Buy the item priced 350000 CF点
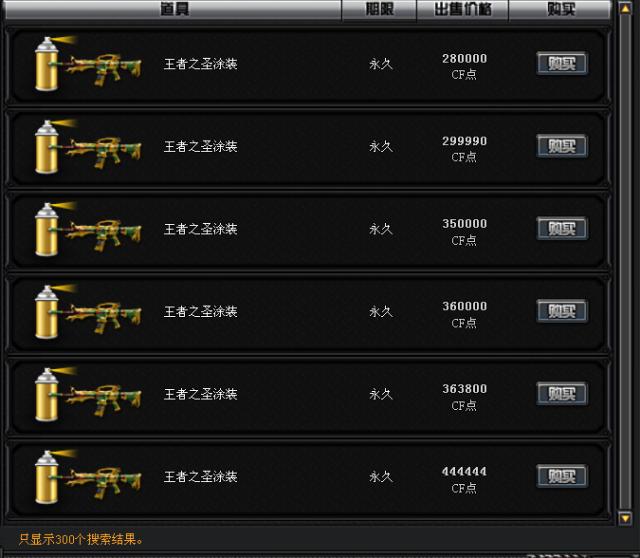Screen dimensions: 640x558 click(x=562, y=228)
